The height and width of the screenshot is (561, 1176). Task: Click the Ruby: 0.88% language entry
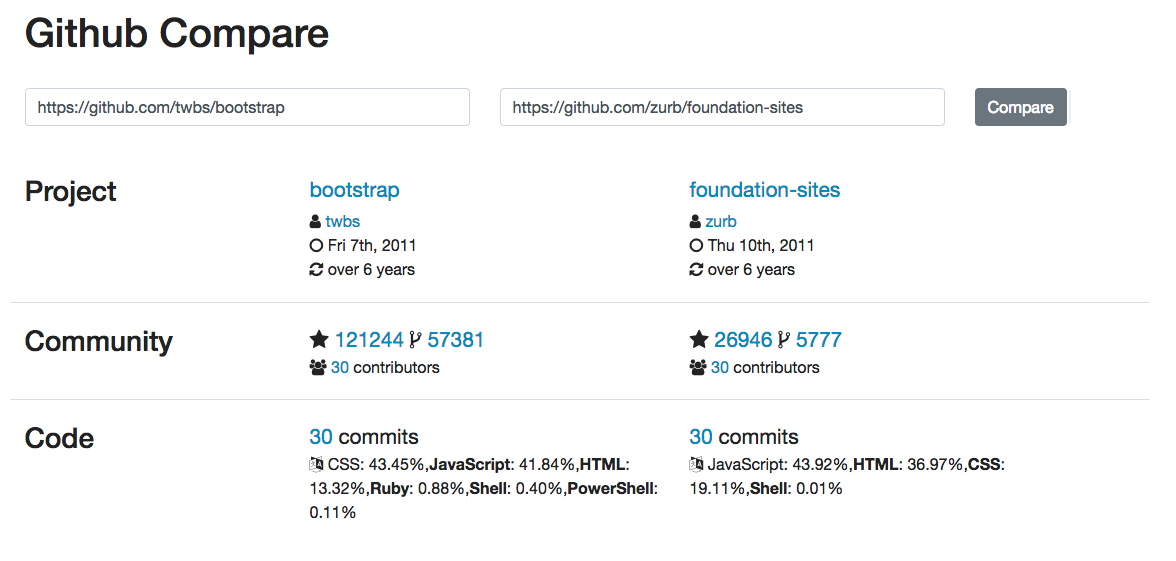click(x=417, y=489)
